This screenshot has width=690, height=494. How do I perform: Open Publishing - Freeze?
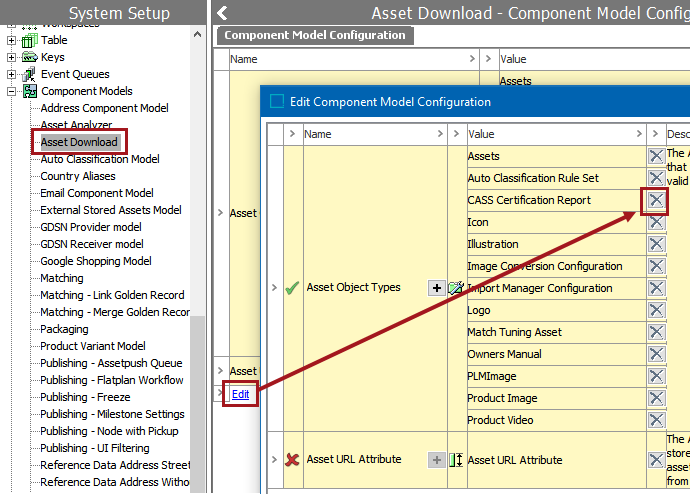click(85, 397)
